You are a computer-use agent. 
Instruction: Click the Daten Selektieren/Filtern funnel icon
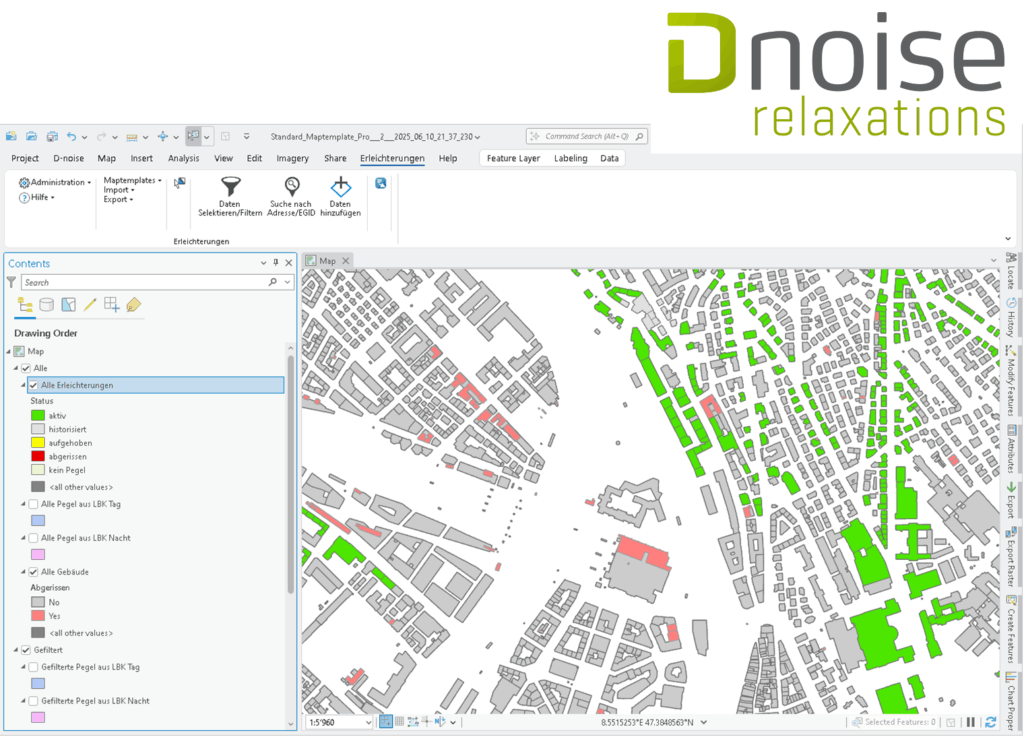pyautogui.click(x=231, y=187)
